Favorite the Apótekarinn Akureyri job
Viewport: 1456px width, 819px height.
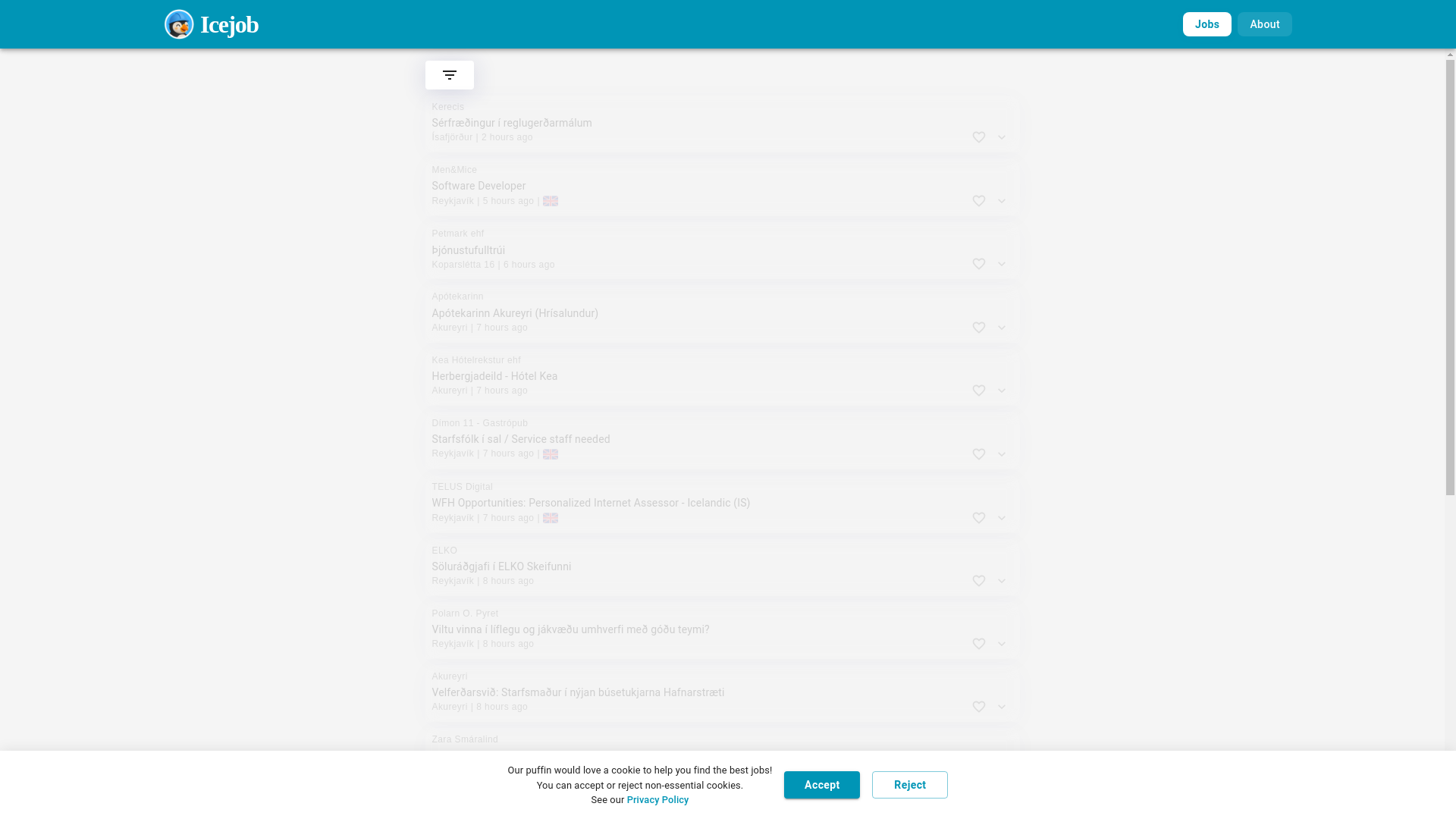point(979,328)
